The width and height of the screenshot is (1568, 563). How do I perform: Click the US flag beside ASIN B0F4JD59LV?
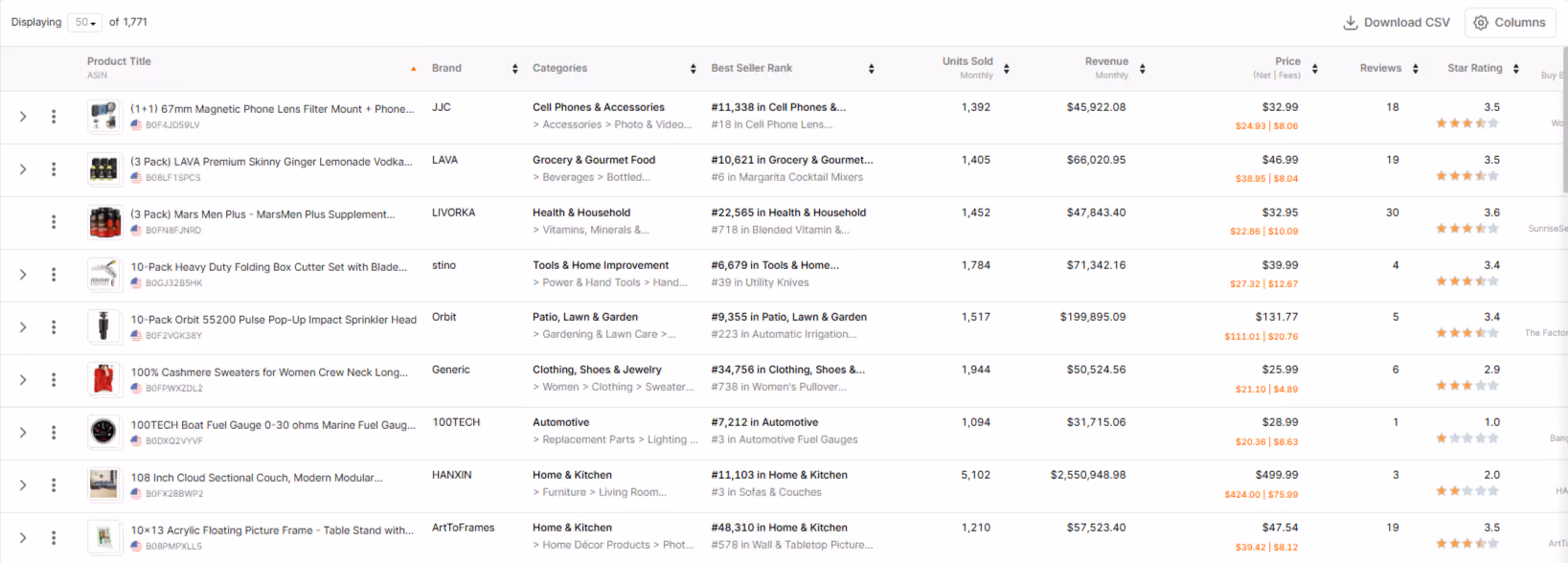point(136,125)
